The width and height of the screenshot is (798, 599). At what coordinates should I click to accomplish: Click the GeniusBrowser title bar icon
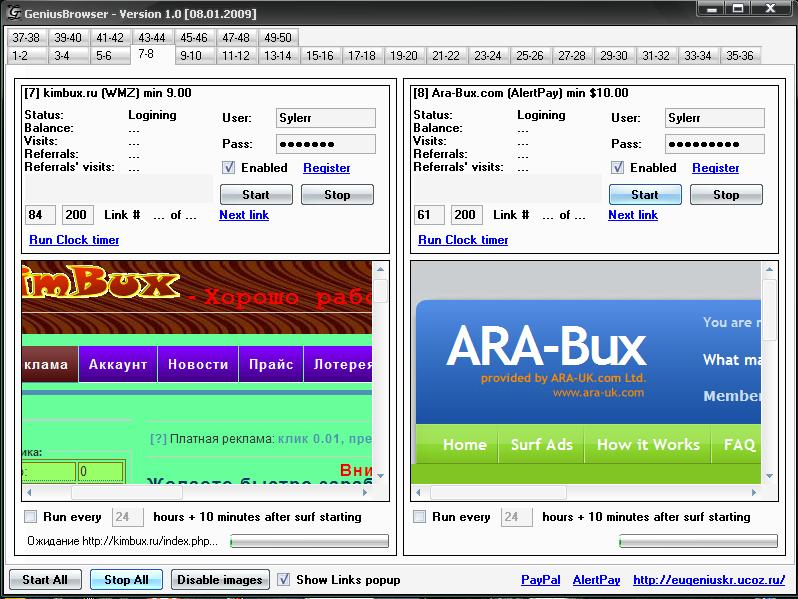pos(13,13)
